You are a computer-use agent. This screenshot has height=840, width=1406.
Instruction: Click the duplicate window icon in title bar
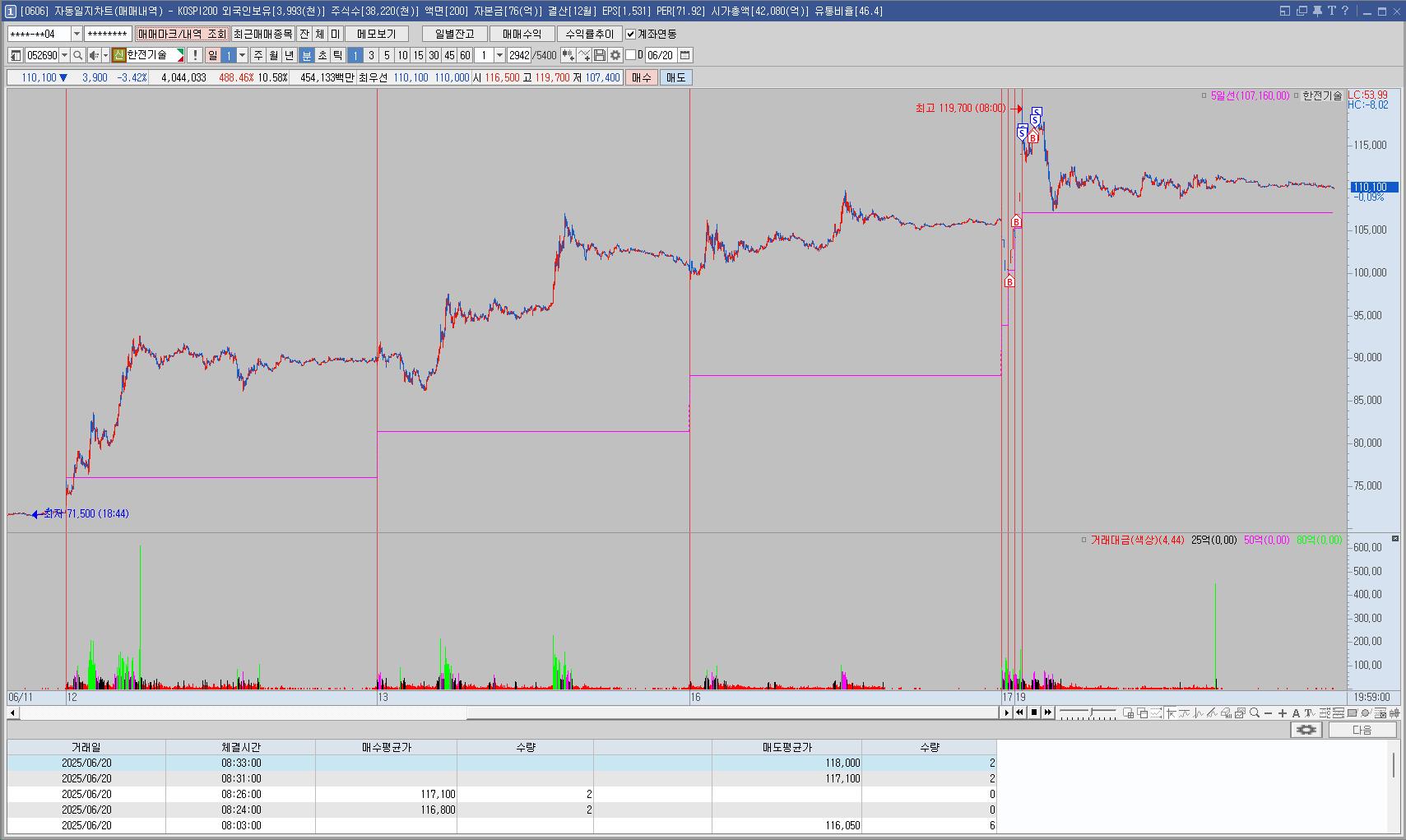pyautogui.click(x=1302, y=11)
